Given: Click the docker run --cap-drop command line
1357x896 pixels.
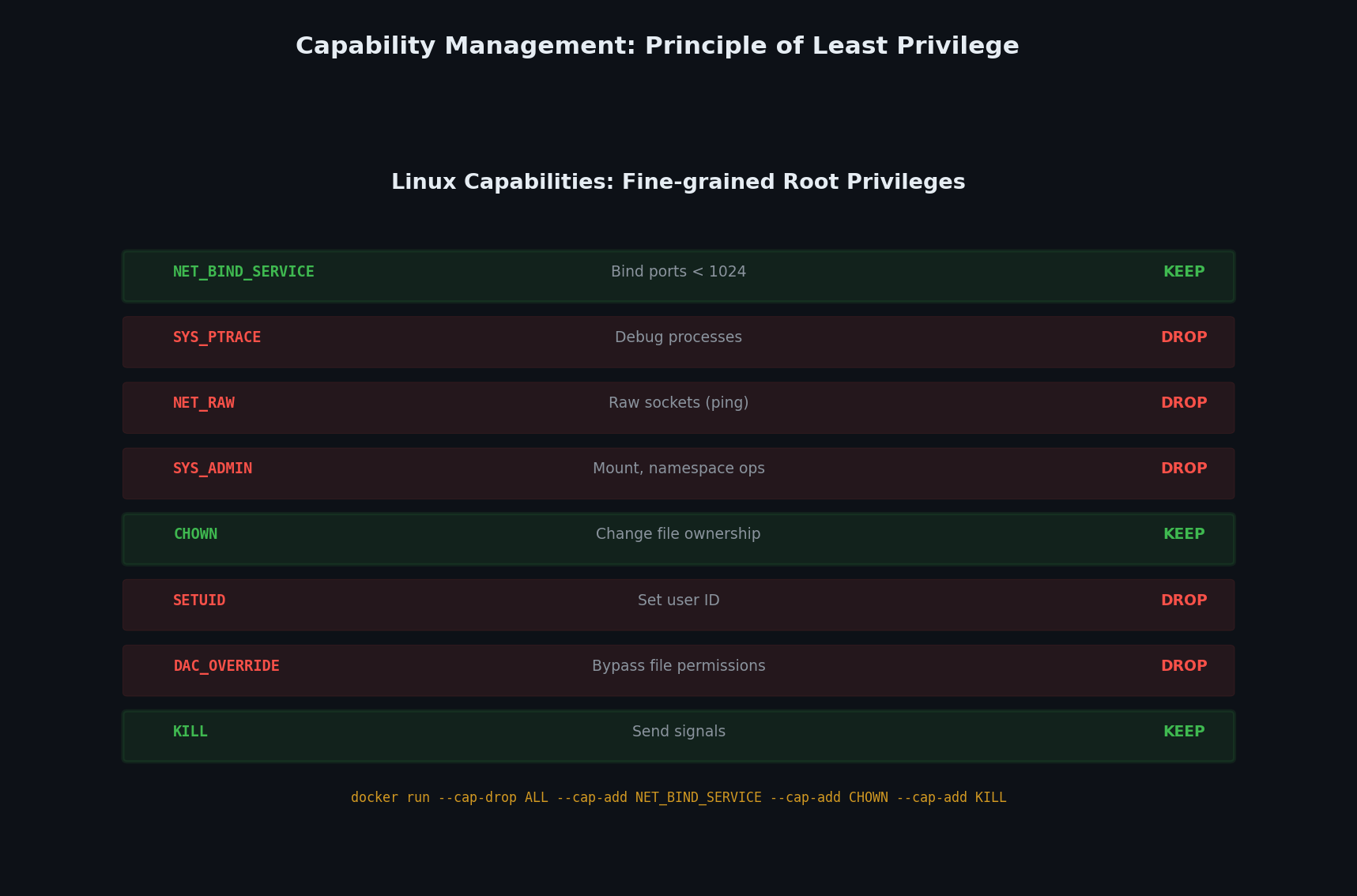Looking at the screenshot, I should [678, 797].
